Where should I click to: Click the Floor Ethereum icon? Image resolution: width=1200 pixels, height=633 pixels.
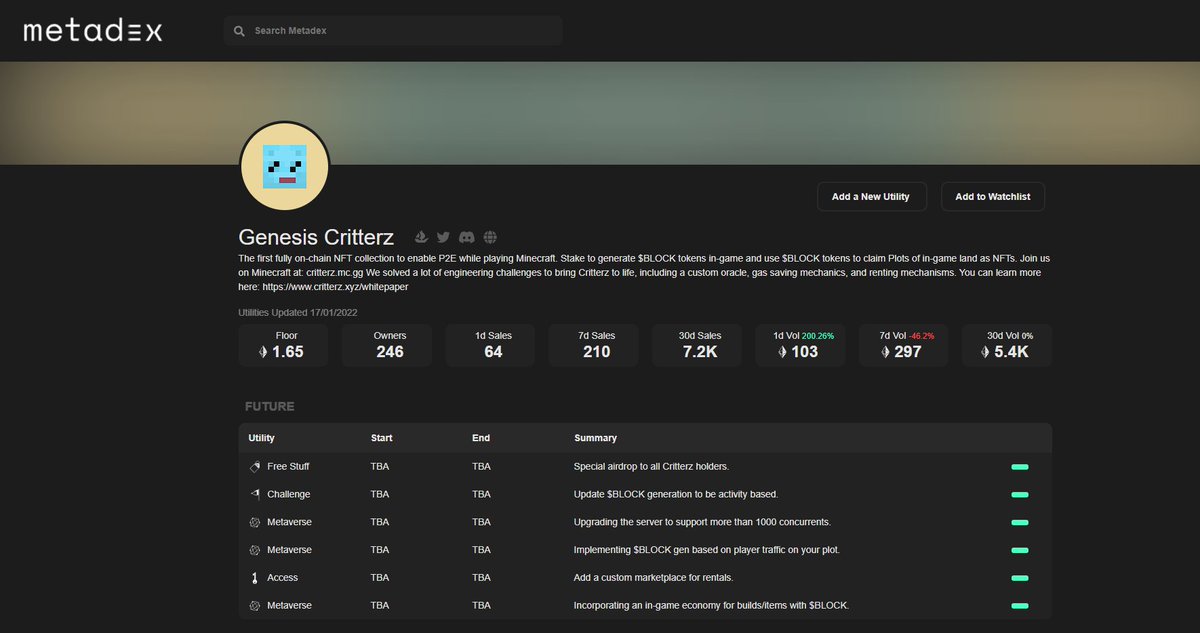(264, 352)
